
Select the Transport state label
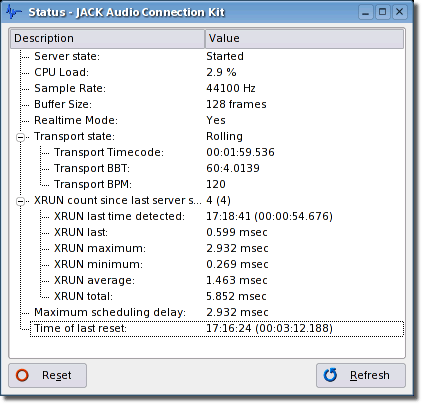74,136
